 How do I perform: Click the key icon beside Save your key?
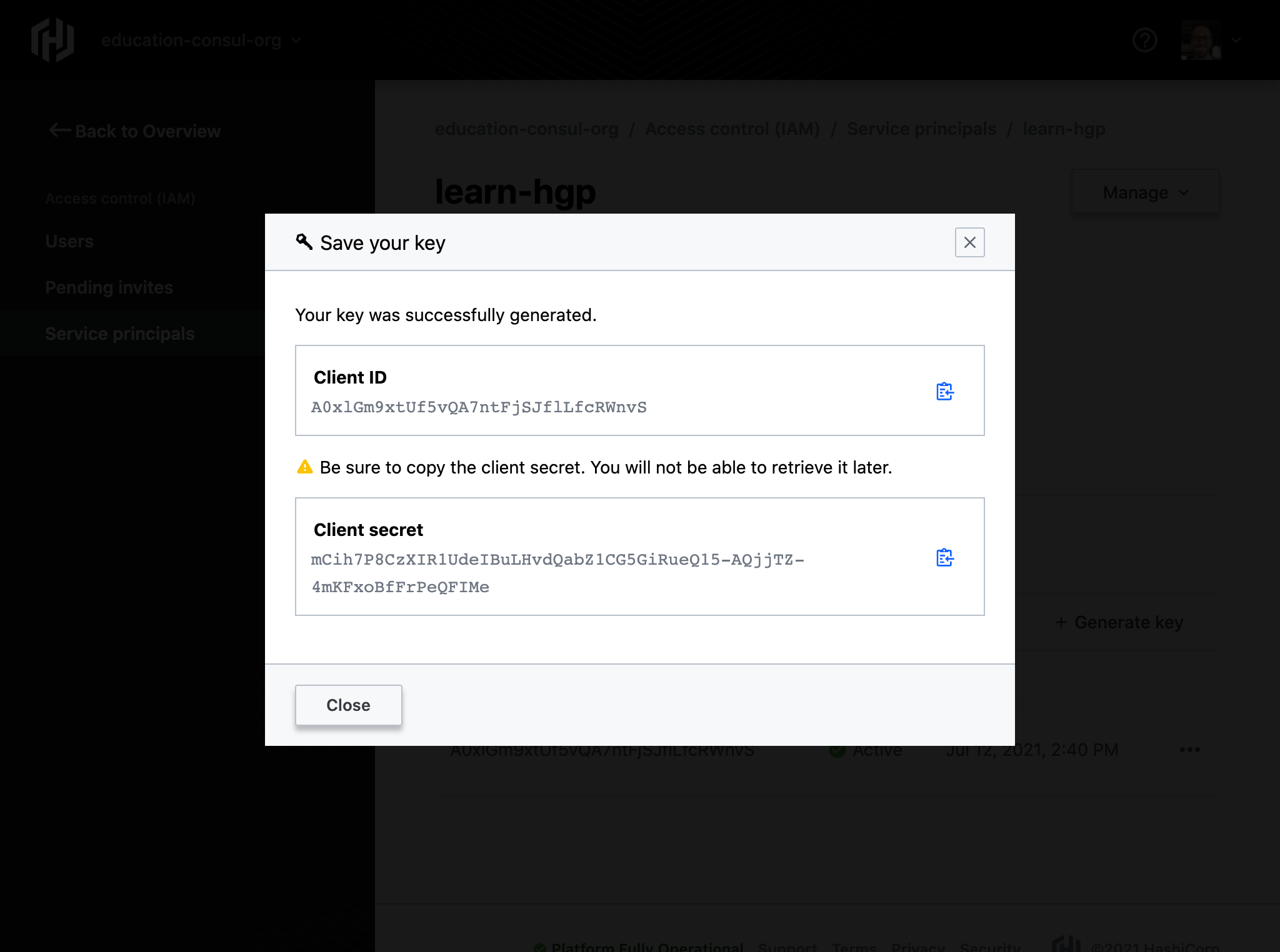pos(304,242)
